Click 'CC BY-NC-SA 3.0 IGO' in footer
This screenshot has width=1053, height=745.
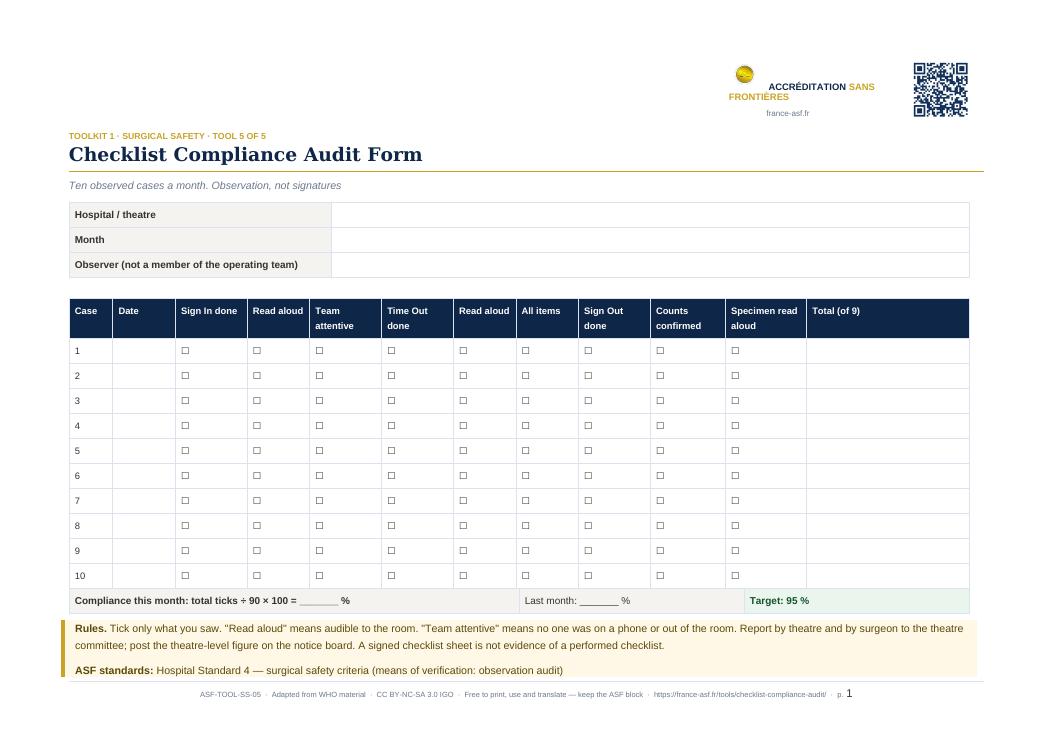415,695
